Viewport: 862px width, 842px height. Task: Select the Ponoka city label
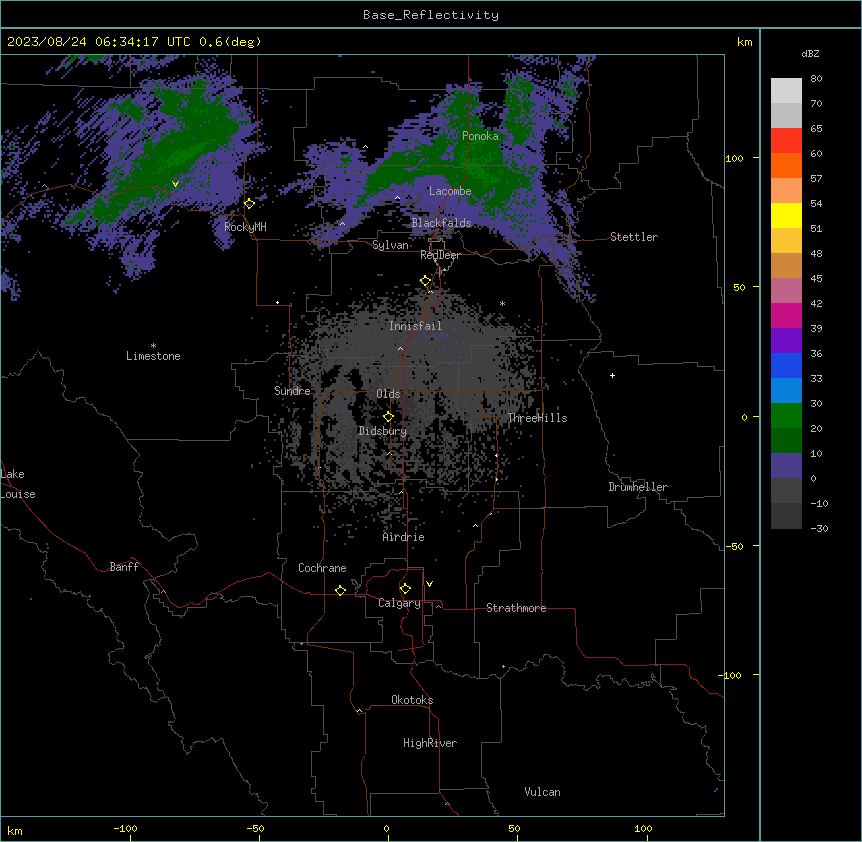coord(480,136)
